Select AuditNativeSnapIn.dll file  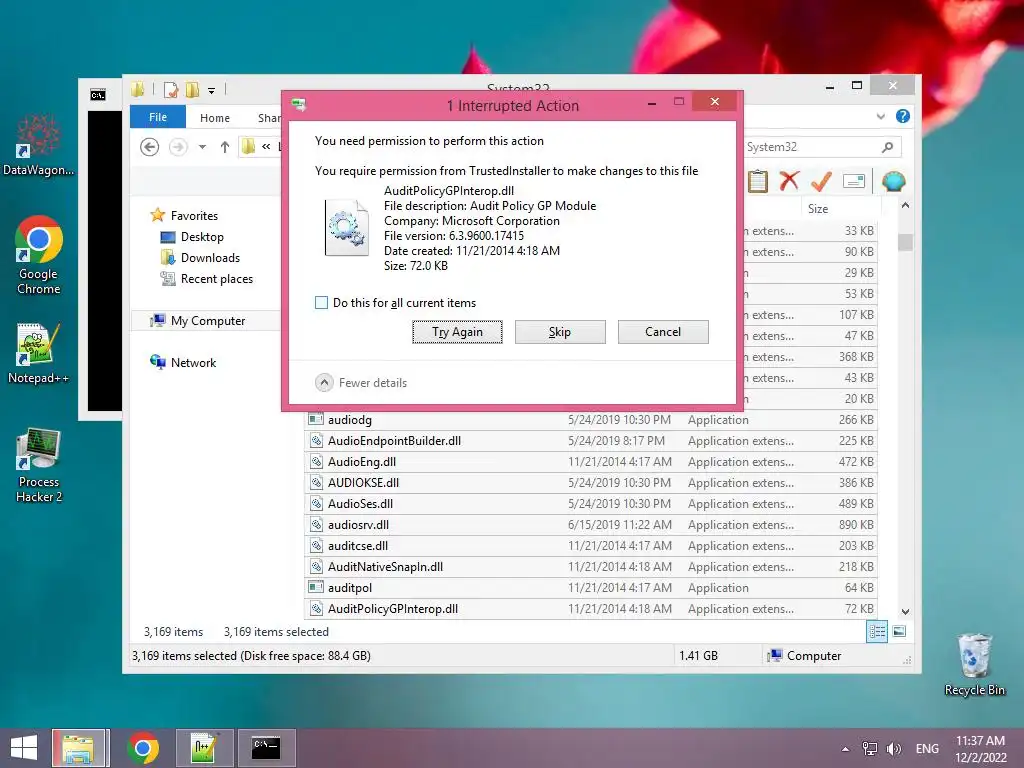coord(591,567)
